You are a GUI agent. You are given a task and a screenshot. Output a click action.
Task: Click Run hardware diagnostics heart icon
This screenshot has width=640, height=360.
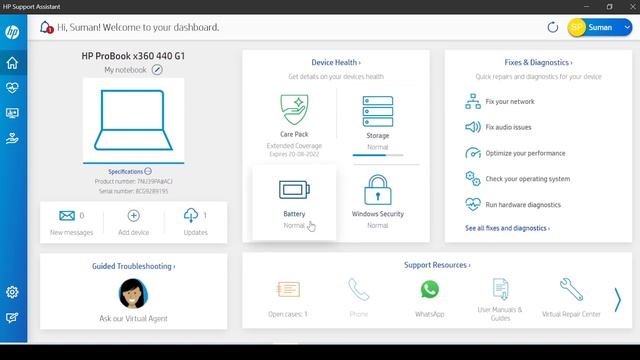click(x=473, y=204)
